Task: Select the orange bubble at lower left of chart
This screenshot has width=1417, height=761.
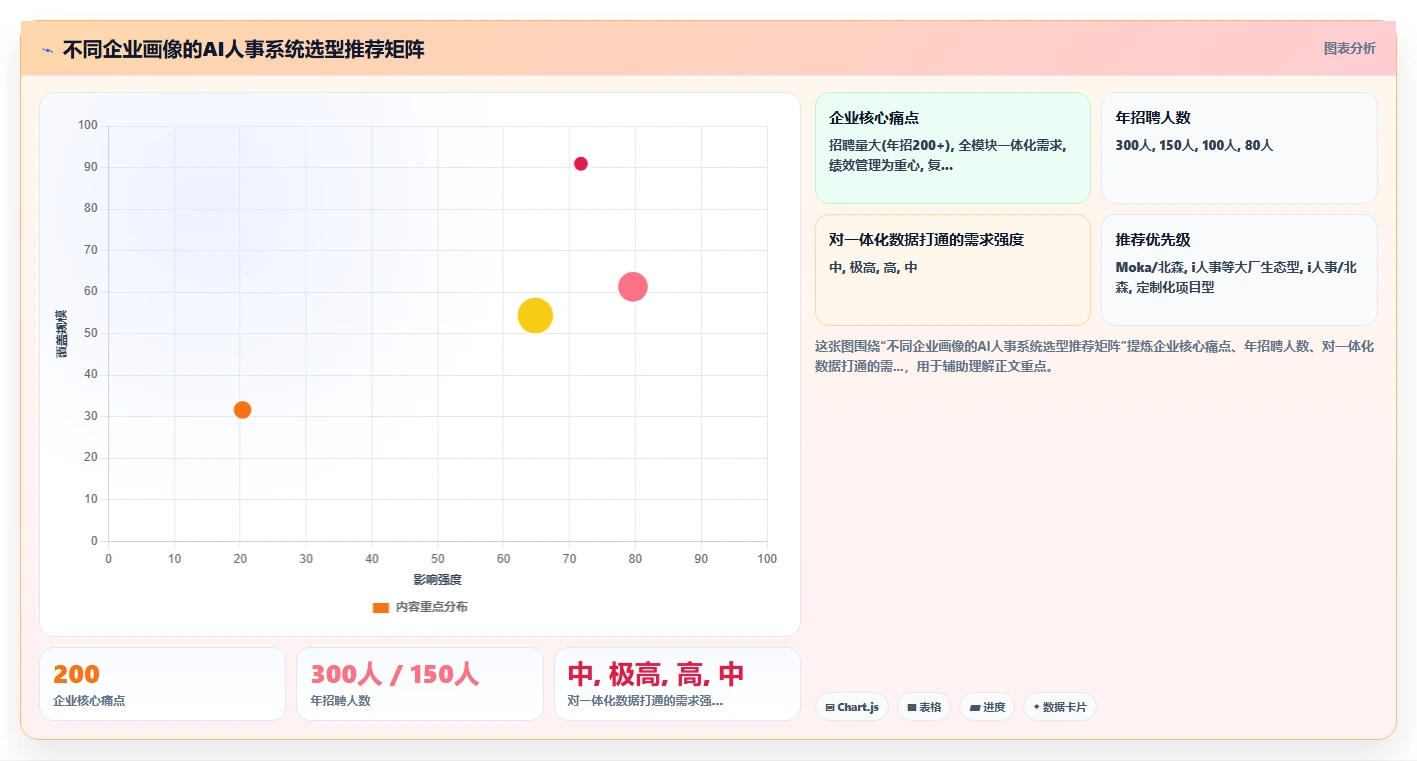Action: (x=242, y=410)
